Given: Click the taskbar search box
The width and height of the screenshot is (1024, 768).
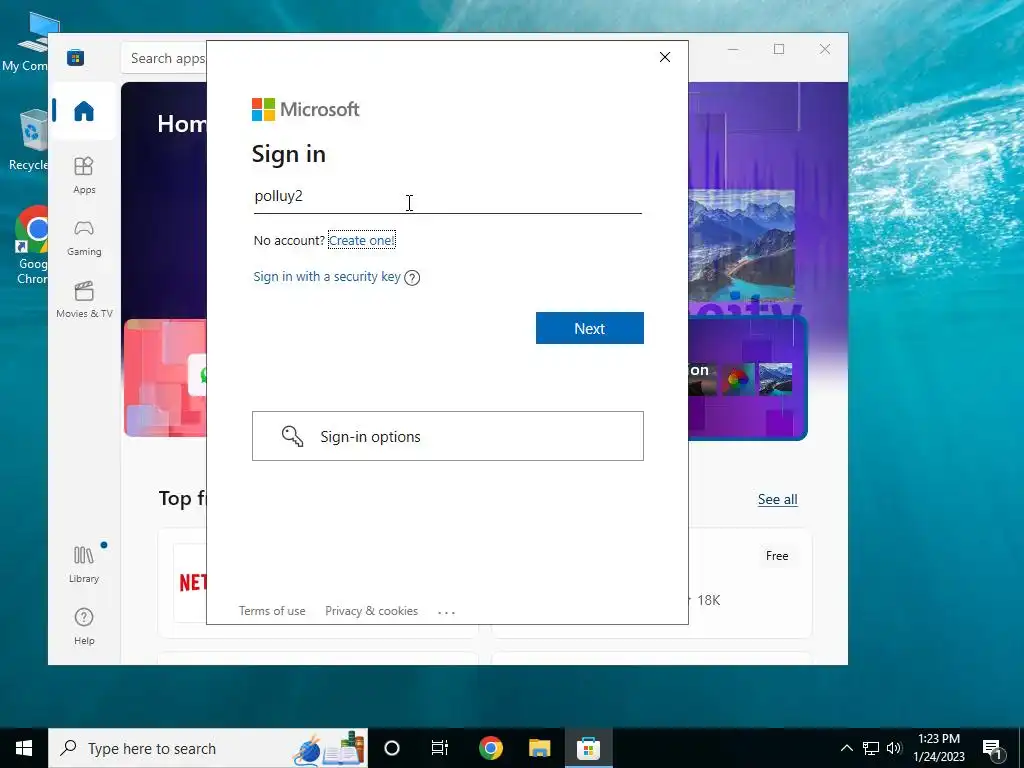Looking at the screenshot, I should [x=208, y=748].
